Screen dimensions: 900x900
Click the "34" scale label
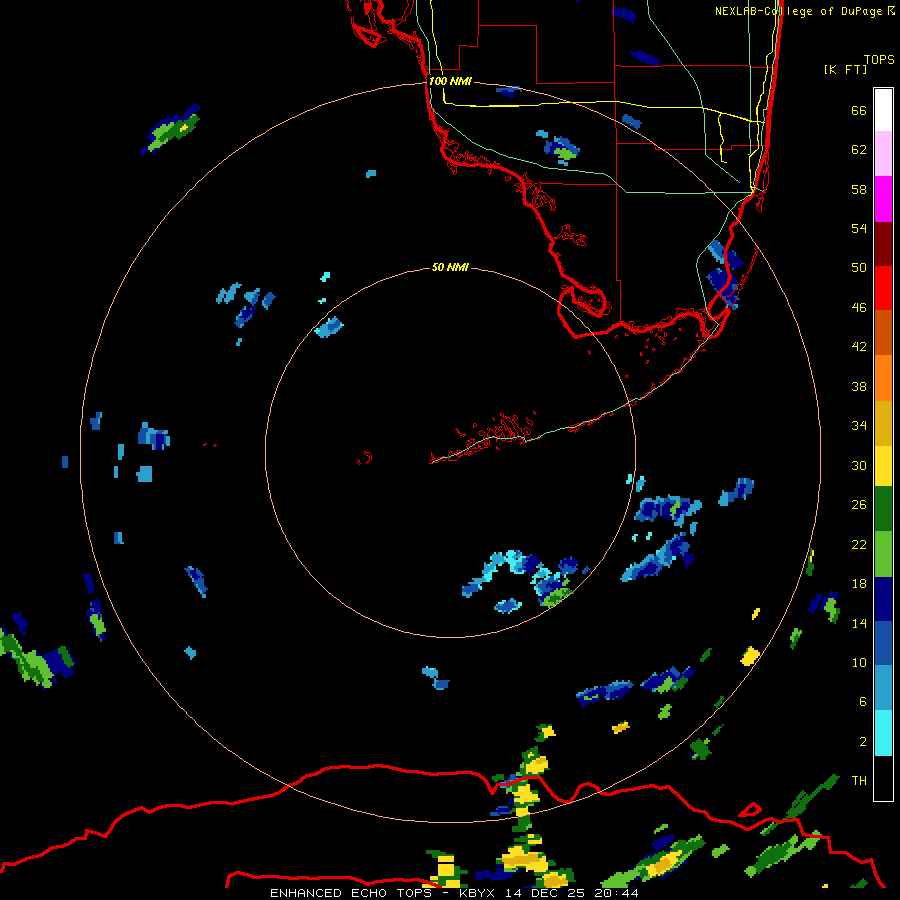click(x=859, y=426)
